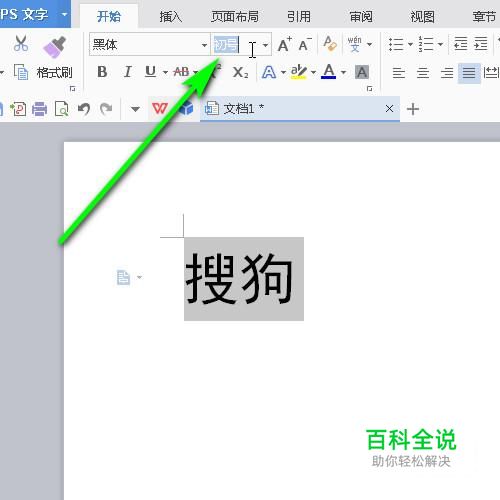Click the Copy icon
Viewport: 500px width, 500px height.
[21, 72]
